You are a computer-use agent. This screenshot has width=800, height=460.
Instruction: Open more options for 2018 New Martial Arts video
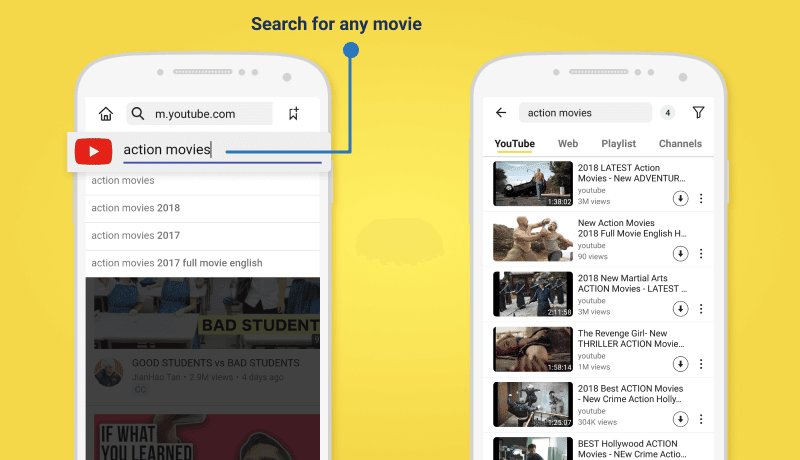point(701,309)
